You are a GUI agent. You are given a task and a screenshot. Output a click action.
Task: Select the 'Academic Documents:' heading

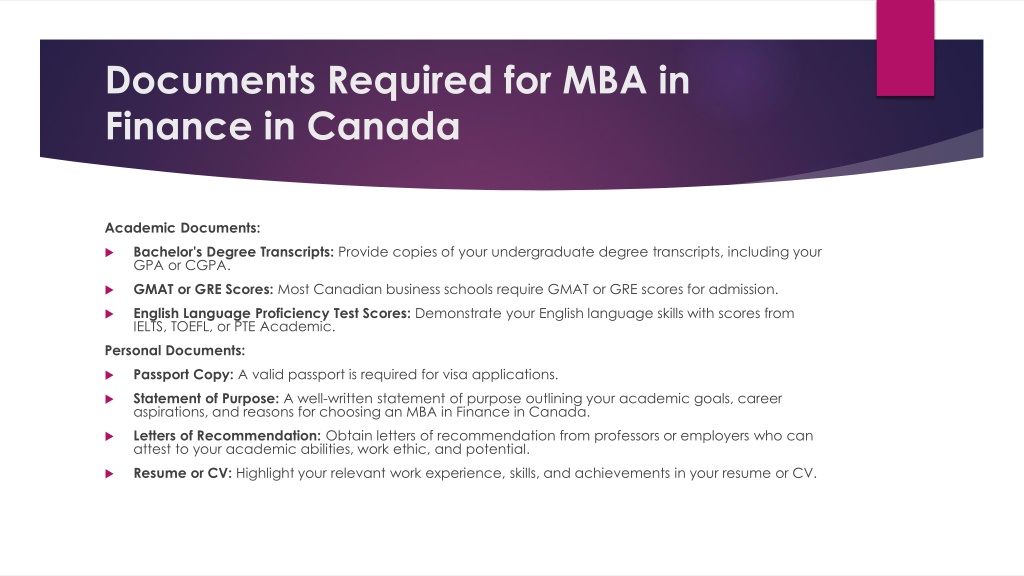[x=182, y=228]
